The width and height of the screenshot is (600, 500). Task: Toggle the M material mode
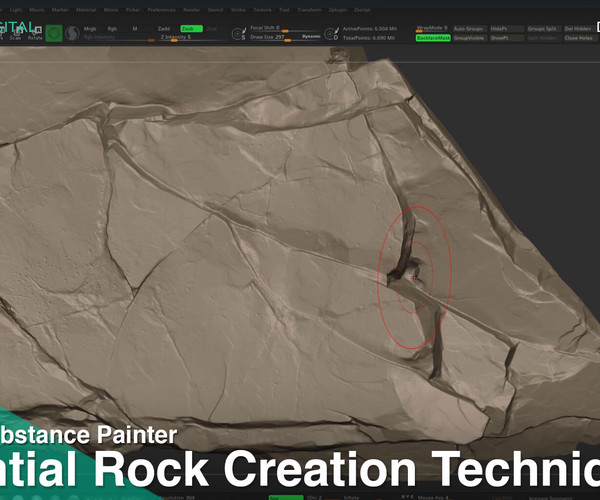tap(135, 29)
